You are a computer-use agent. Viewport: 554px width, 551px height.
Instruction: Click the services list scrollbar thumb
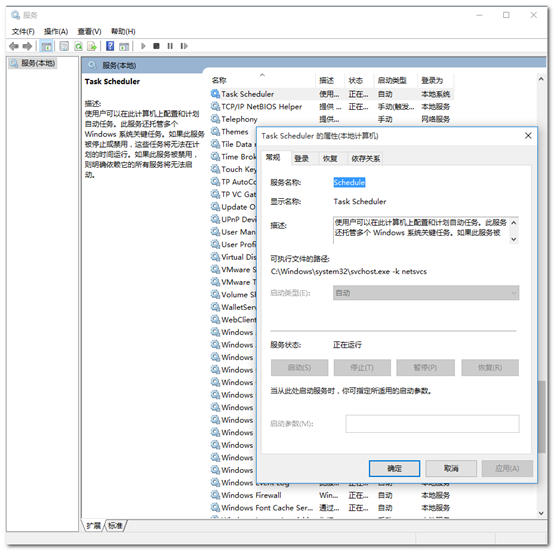541,416
